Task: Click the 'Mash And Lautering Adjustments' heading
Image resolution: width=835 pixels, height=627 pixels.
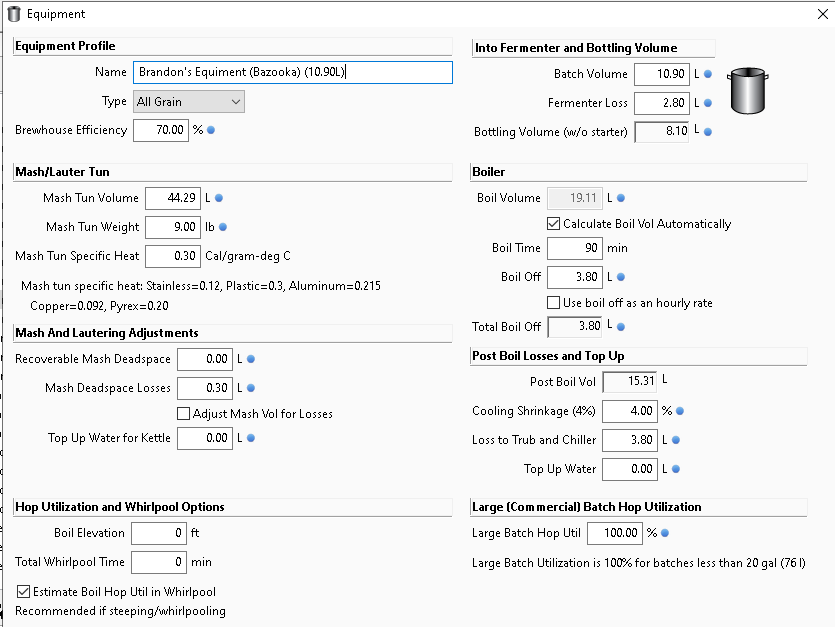Action: [x=107, y=333]
